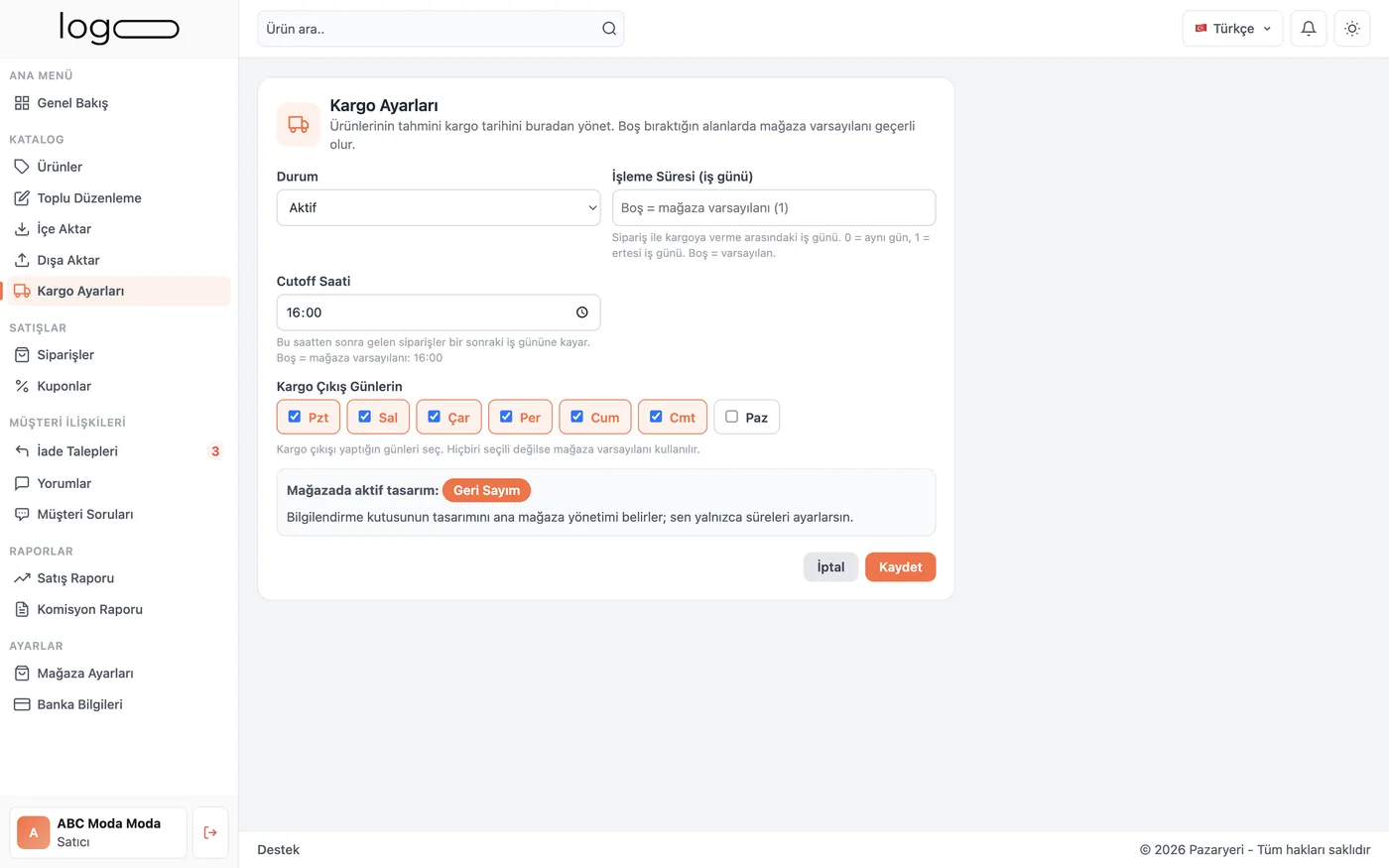Click the Kaydet button
The height and width of the screenshot is (868, 1389).
(x=900, y=567)
